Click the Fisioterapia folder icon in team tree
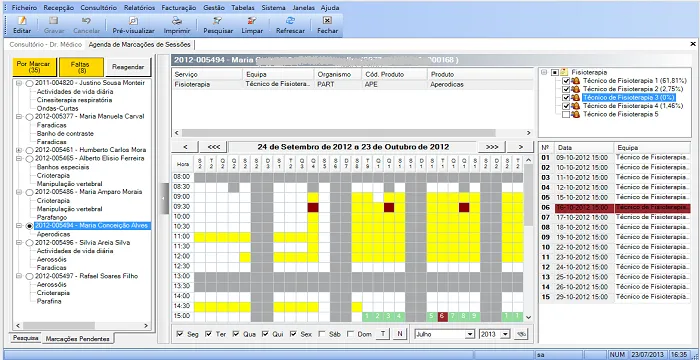 tap(564, 72)
